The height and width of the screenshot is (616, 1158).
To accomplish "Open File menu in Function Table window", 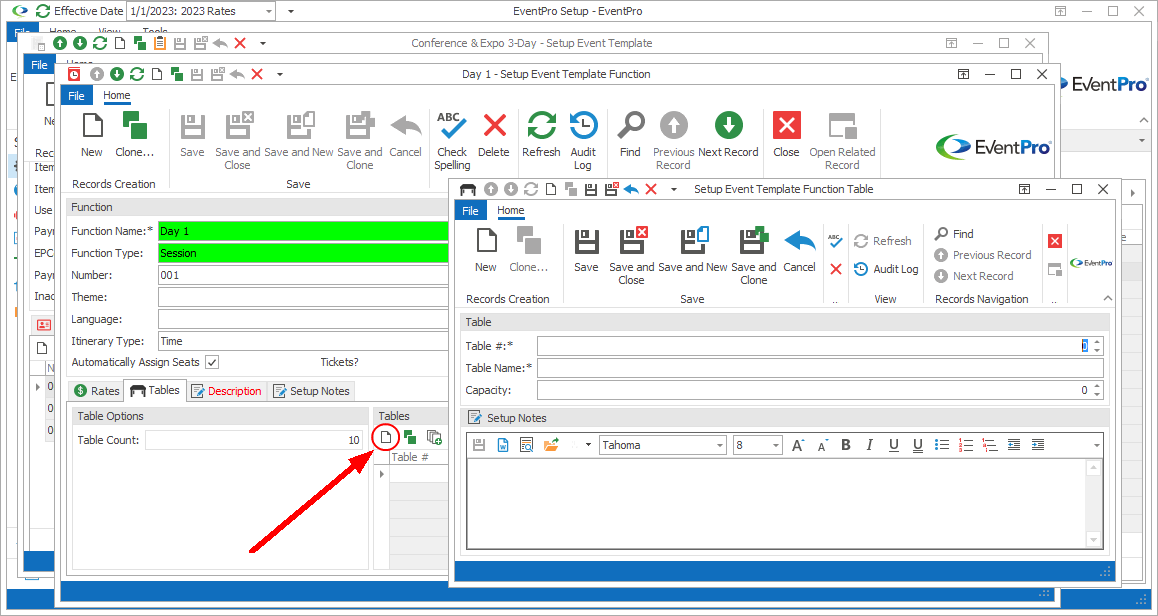I will pyautogui.click(x=470, y=211).
